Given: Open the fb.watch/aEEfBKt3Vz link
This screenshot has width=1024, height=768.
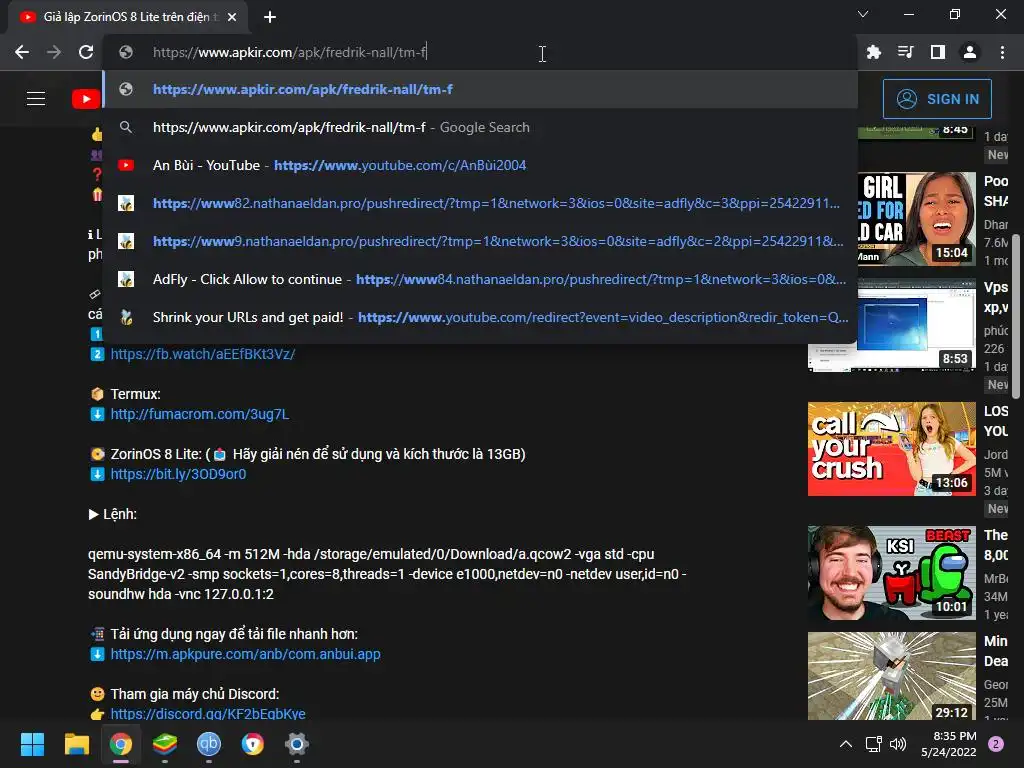Looking at the screenshot, I should pyautogui.click(x=202, y=354).
